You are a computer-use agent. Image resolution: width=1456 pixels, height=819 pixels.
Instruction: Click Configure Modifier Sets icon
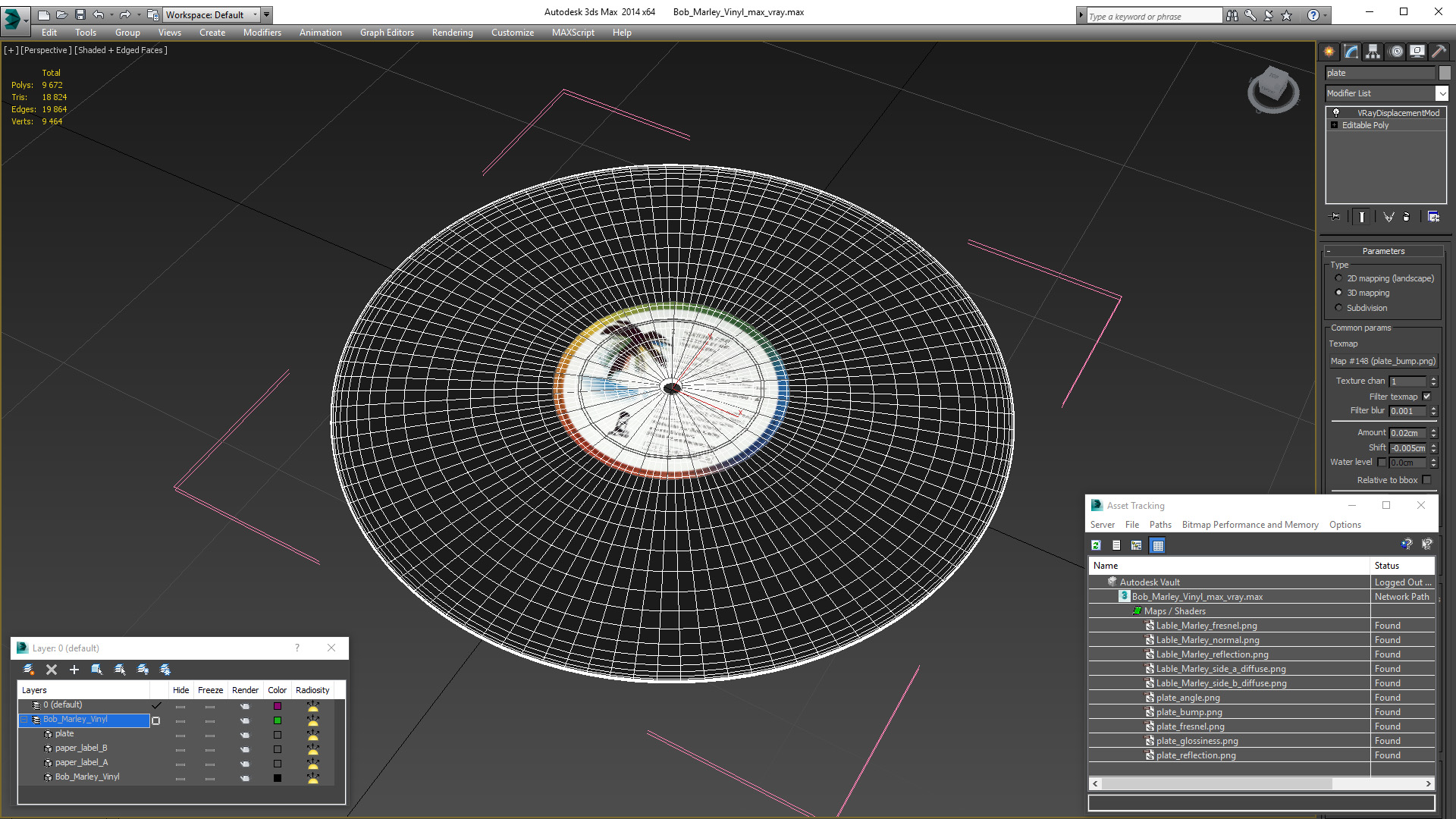[x=1433, y=217]
